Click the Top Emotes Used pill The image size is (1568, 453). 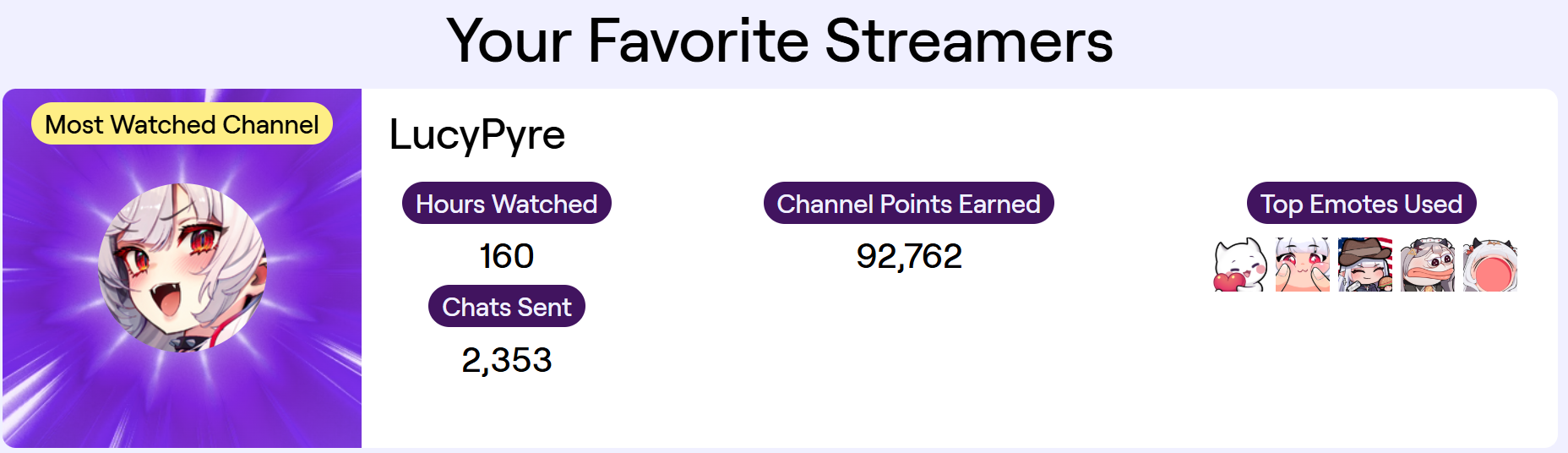(x=1361, y=204)
